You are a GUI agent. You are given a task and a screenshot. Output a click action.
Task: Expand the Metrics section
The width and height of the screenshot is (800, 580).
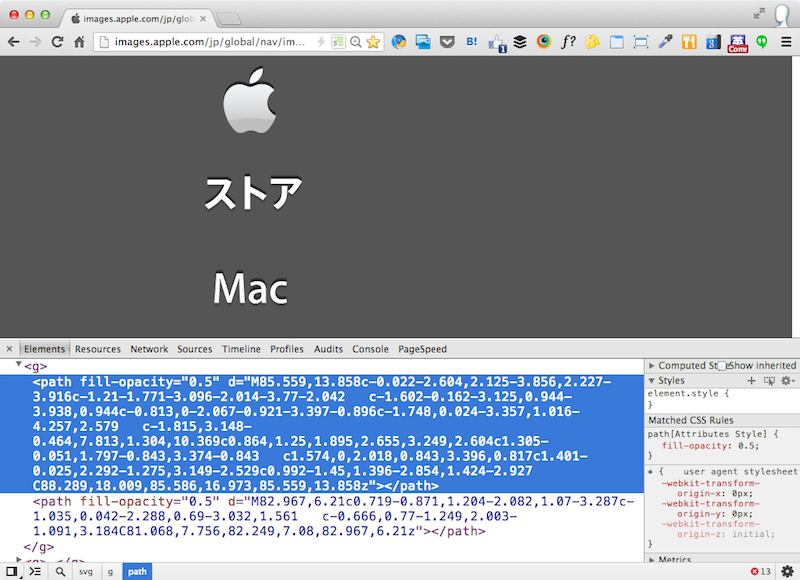click(652, 560)
